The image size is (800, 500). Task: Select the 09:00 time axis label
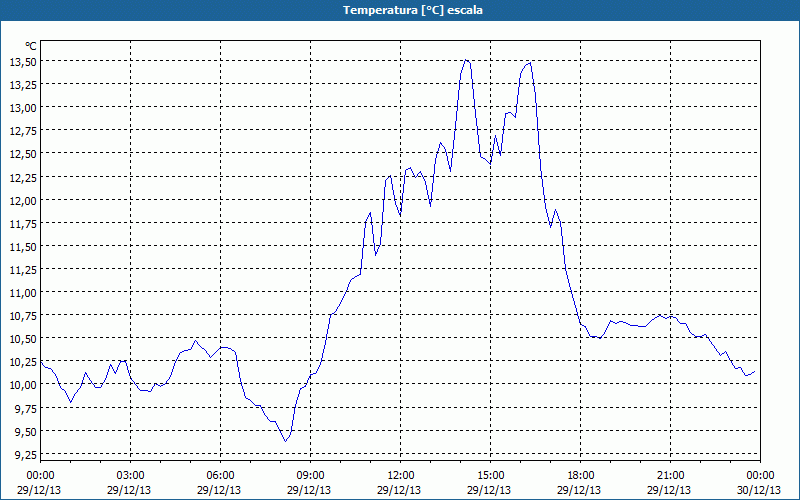pos(310,476)
